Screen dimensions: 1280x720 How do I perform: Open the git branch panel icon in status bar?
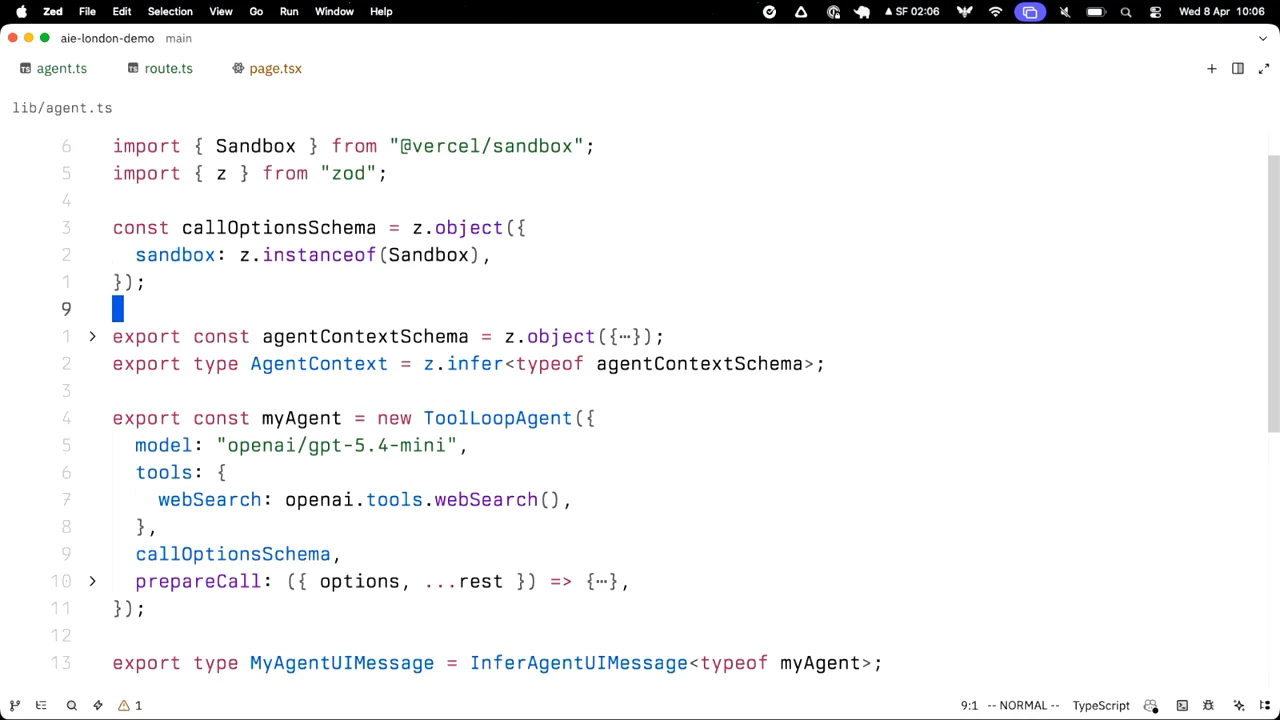pos(15,705)
